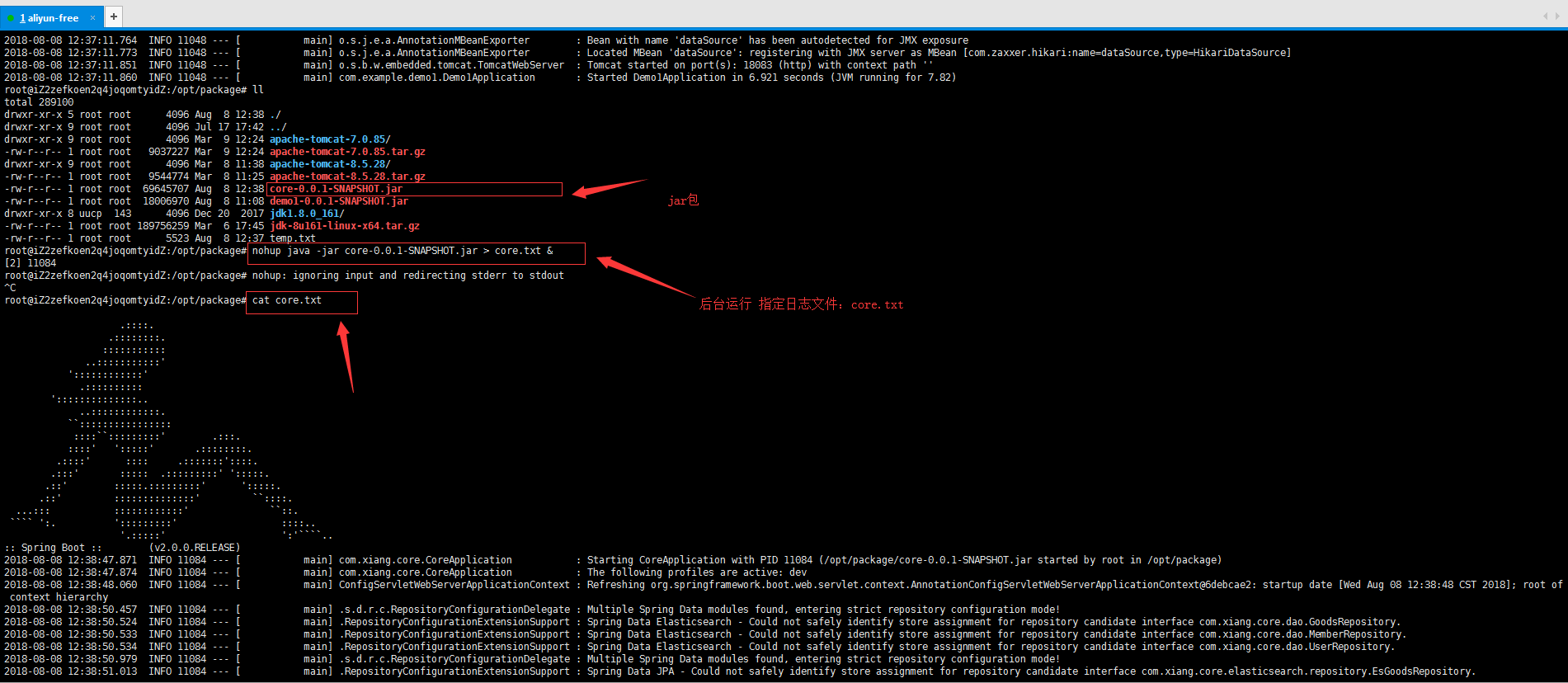Click 'The following profiles are active: dev'
1568x683 pixels.
tap(697, 572)
